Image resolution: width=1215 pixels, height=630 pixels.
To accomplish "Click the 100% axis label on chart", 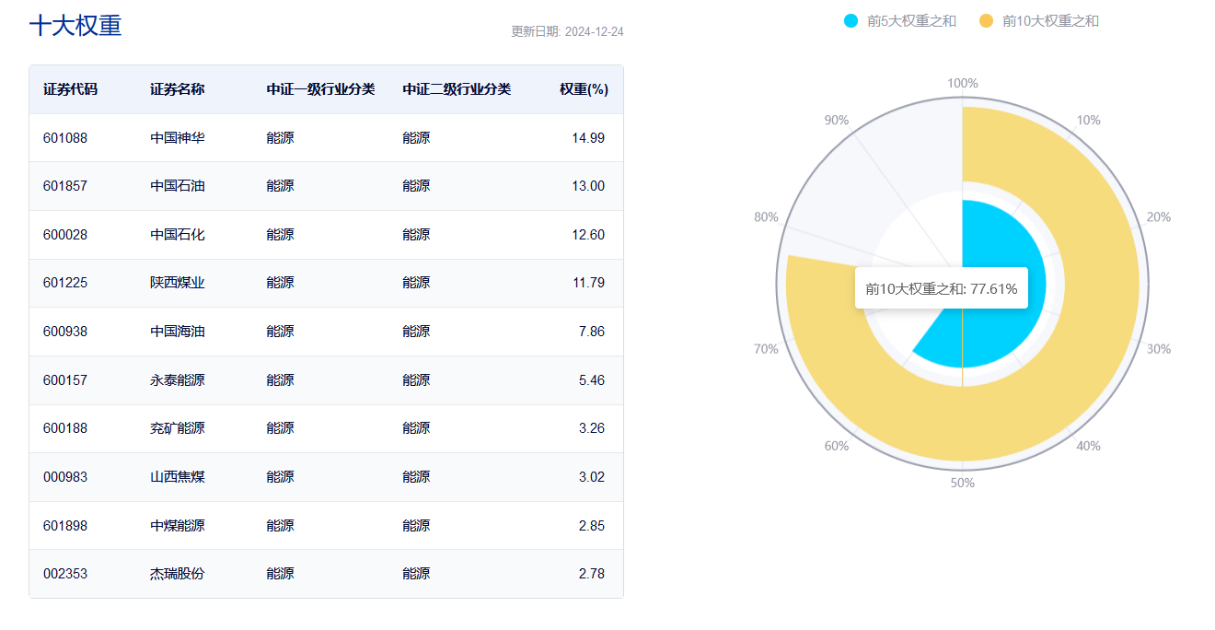I will pyautogui.click(x=963, y=83).
